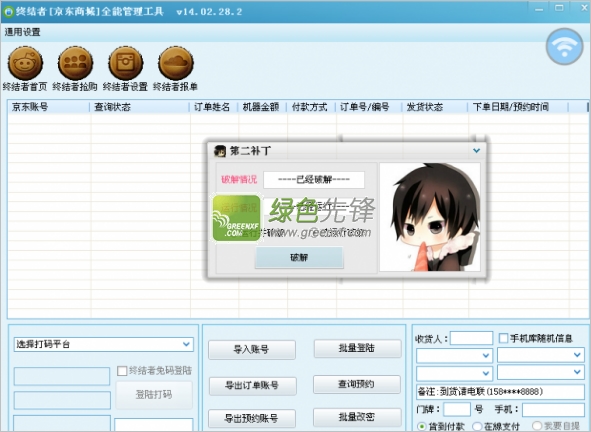Click the 批量改密 button
This screenshot has height=432, width=591.
357,417
